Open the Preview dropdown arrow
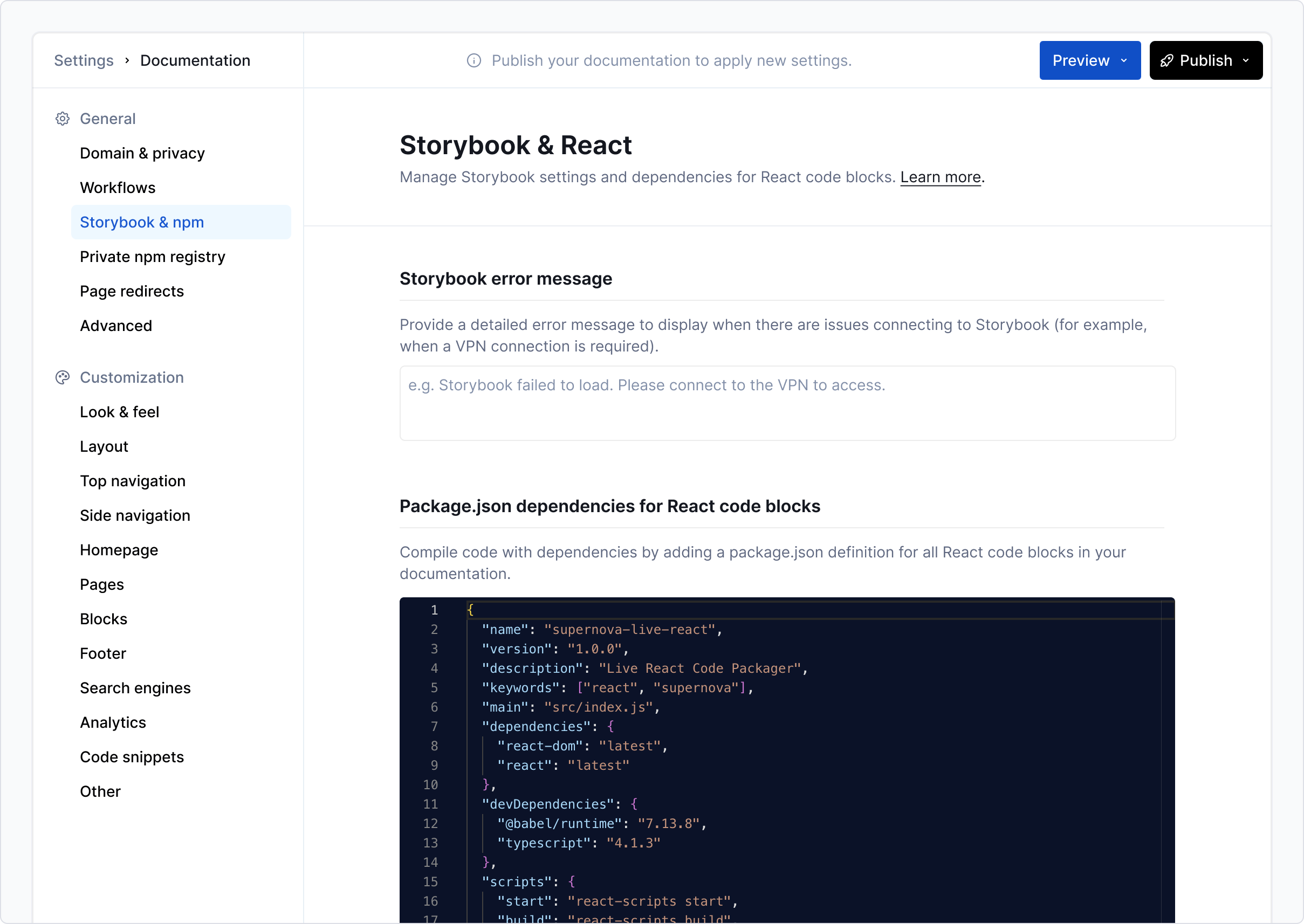This screenshot has height=924, width=1304. pos(1123,60)
